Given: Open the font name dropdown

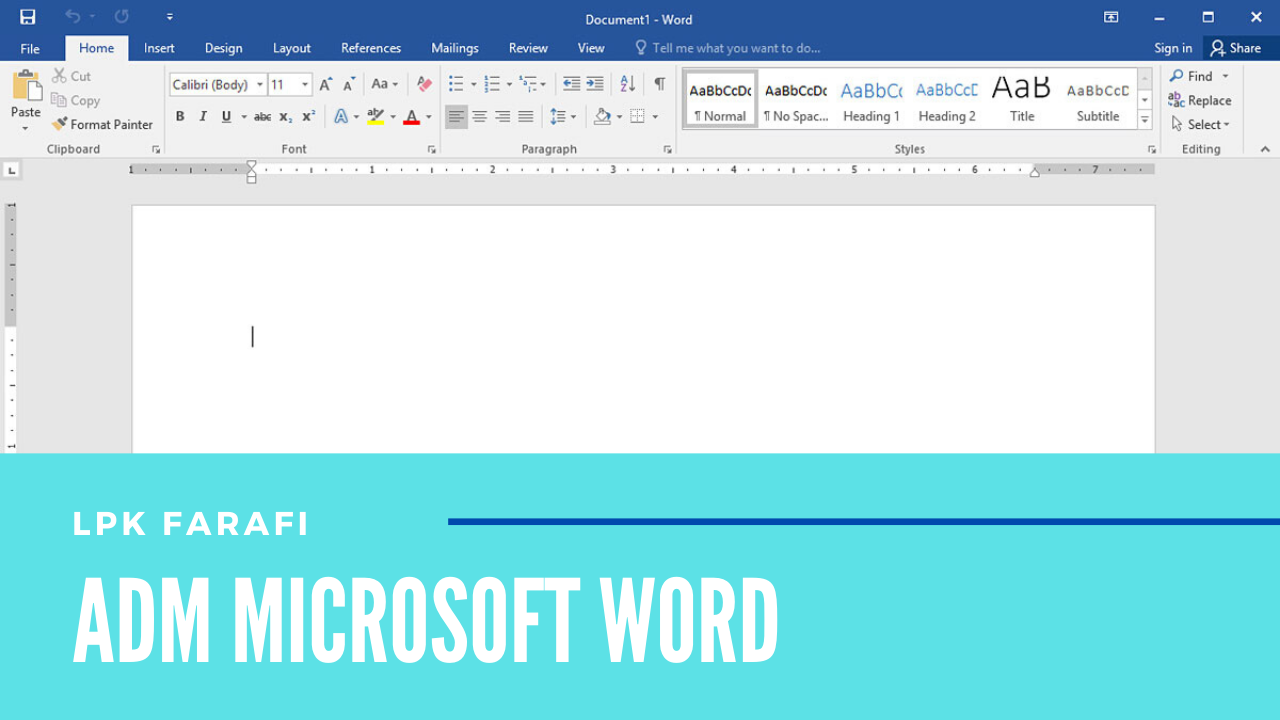Looking at the screenshot, I should point(260,85).
